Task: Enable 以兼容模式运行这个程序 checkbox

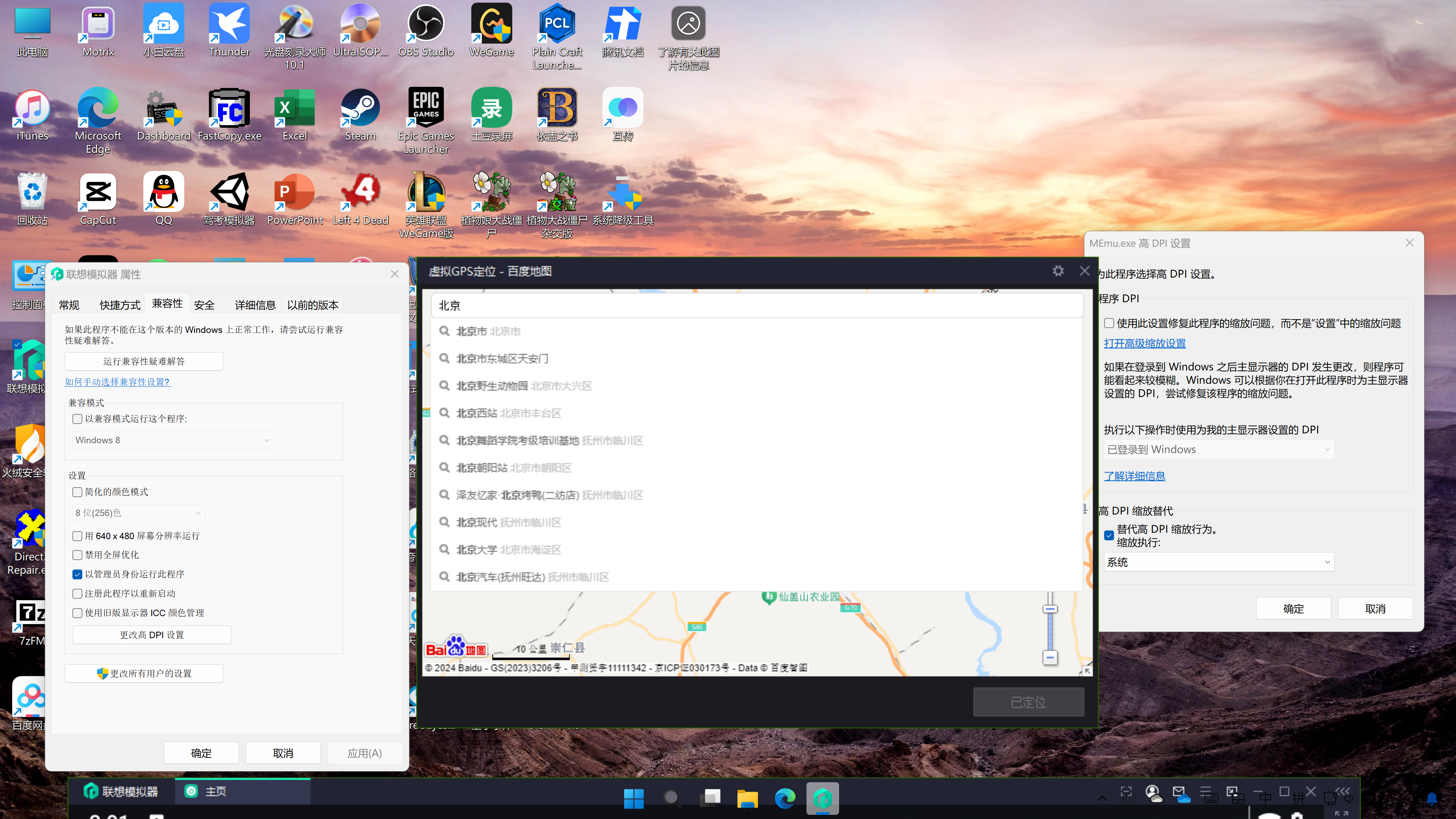Action: coord(77,419)
